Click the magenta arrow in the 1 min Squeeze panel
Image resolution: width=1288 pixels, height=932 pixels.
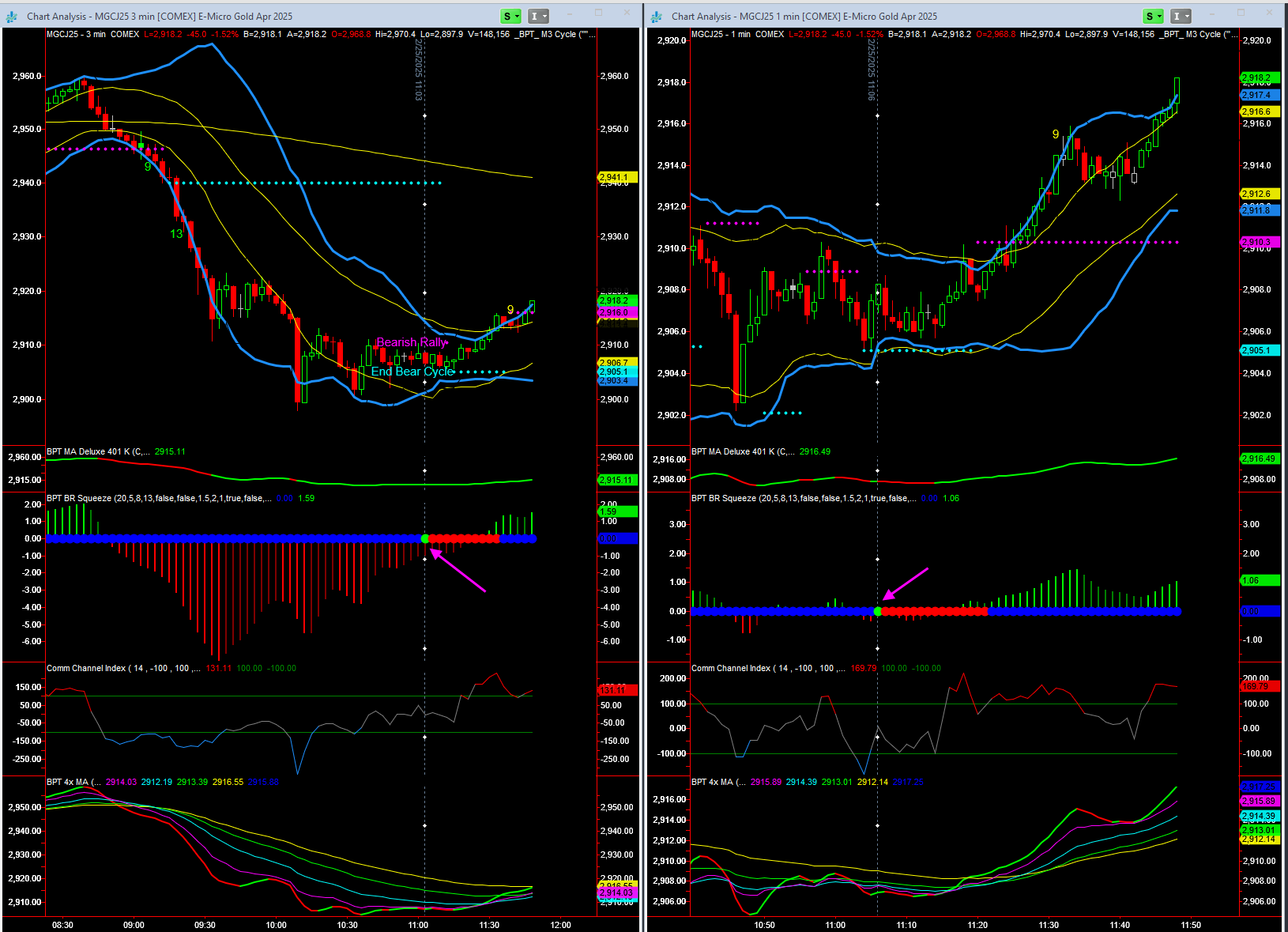[x=905, y=584]
